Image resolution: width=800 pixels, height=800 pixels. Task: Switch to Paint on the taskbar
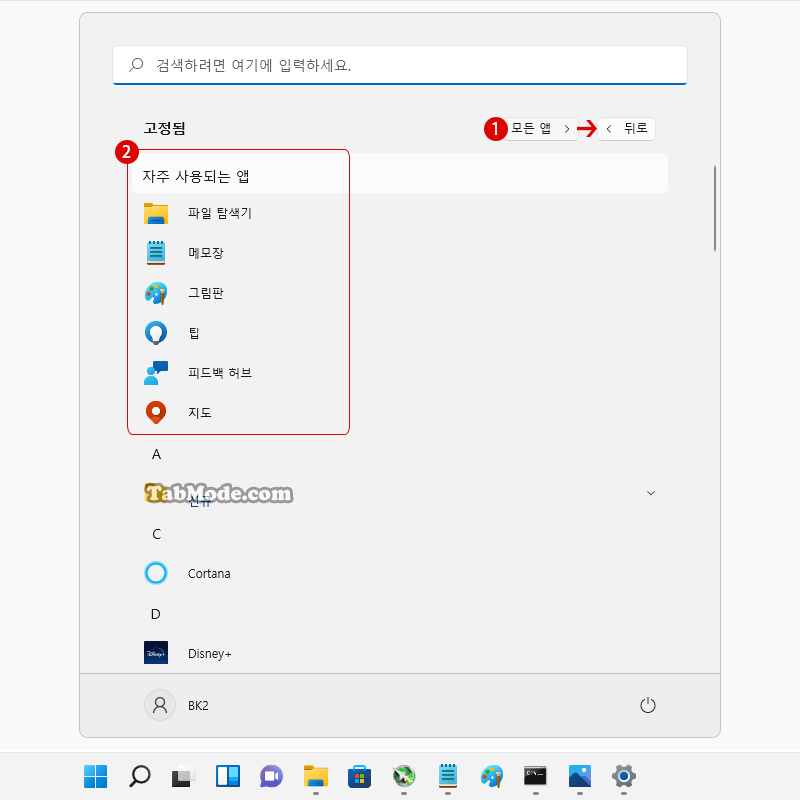[x=492, y=776]
